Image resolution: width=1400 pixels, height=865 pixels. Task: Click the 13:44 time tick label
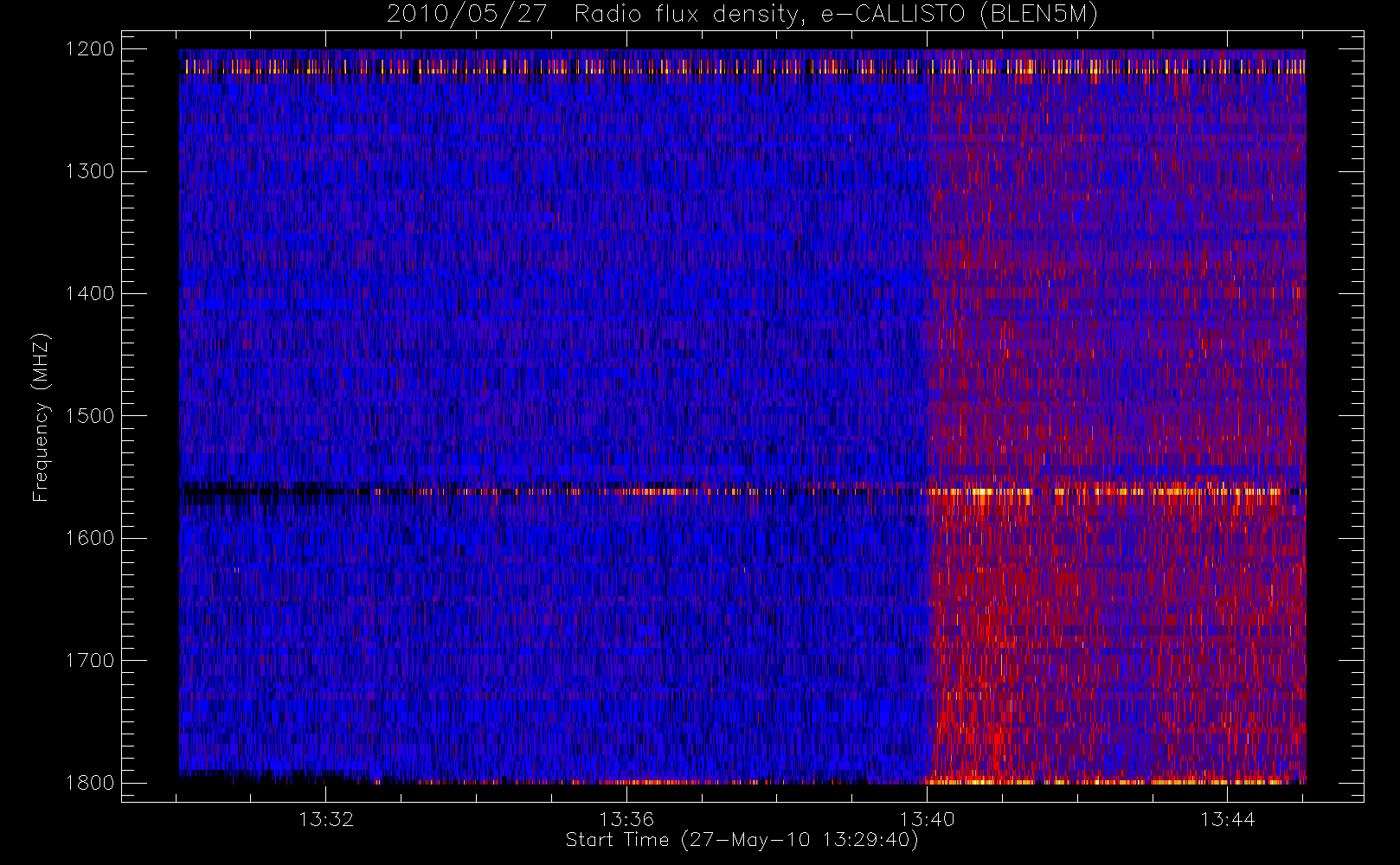[1227, 819]
